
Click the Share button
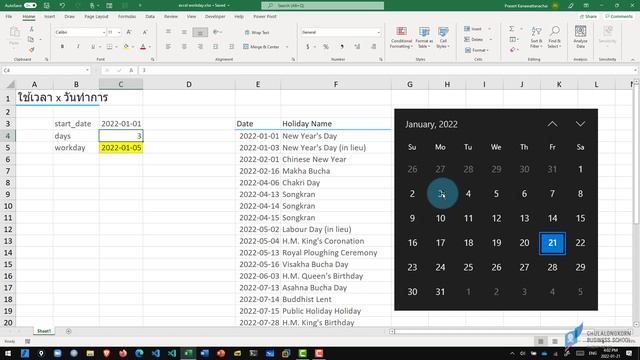pos(588,17)
